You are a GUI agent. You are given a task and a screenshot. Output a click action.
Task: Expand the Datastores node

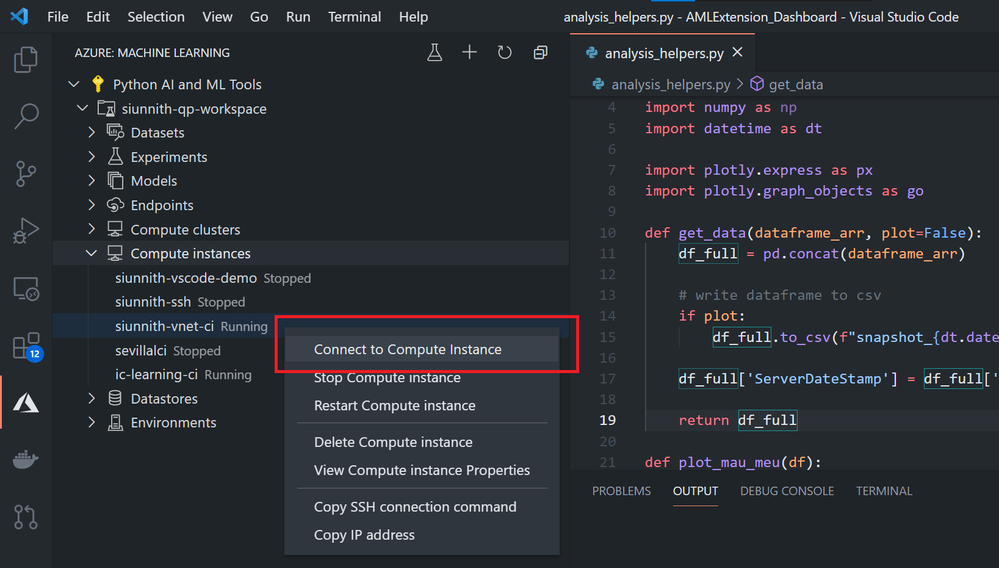click(92, 399)
